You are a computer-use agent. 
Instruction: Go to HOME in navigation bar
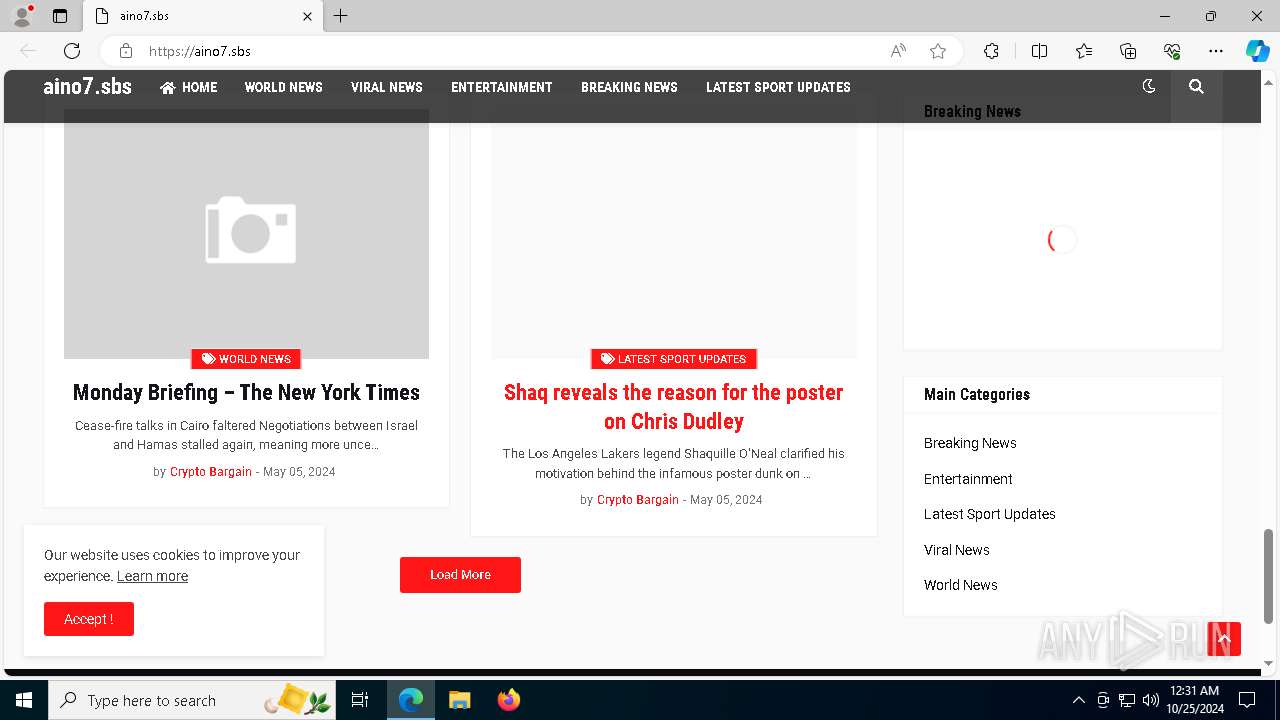click(x=188, y=87)
